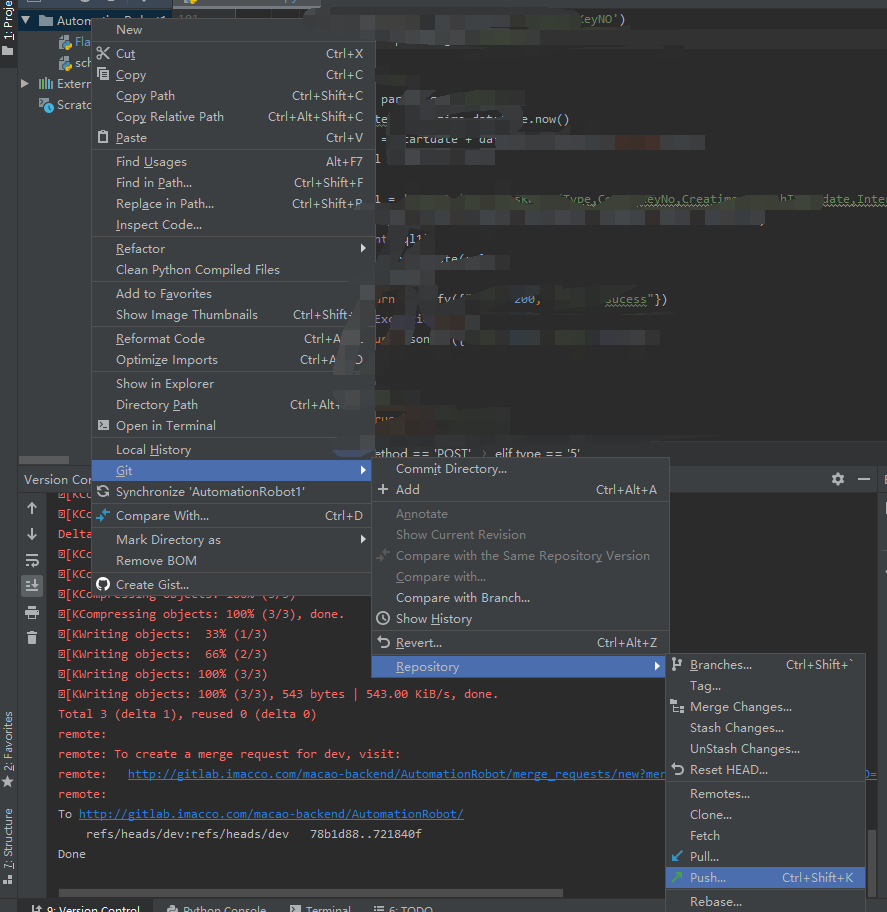Hide the Version Control panel with minimize dash
The height and width of the screenshot is (912, 887).
[x=864, y=479]
